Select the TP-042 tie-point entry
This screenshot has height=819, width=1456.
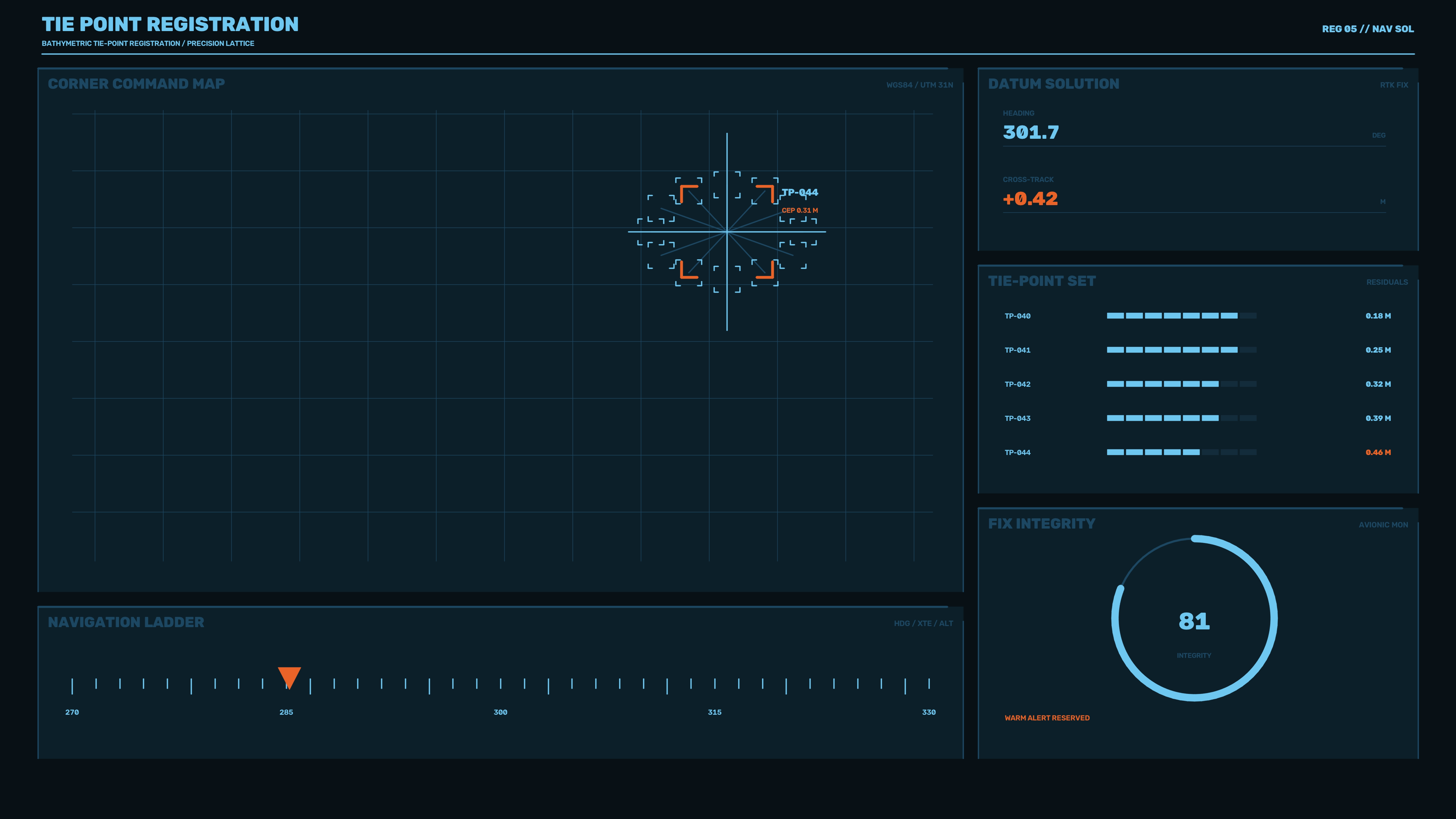pos(1197,384)
